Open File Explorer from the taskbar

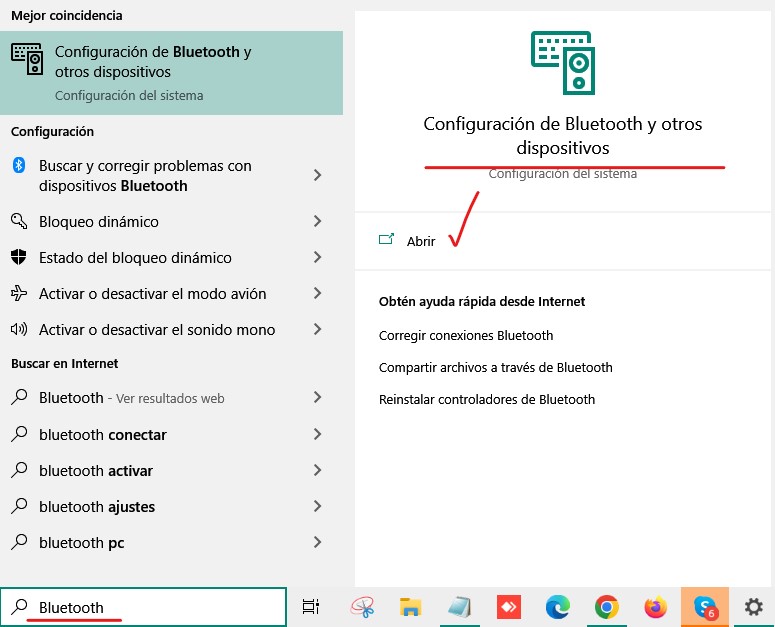410,606
